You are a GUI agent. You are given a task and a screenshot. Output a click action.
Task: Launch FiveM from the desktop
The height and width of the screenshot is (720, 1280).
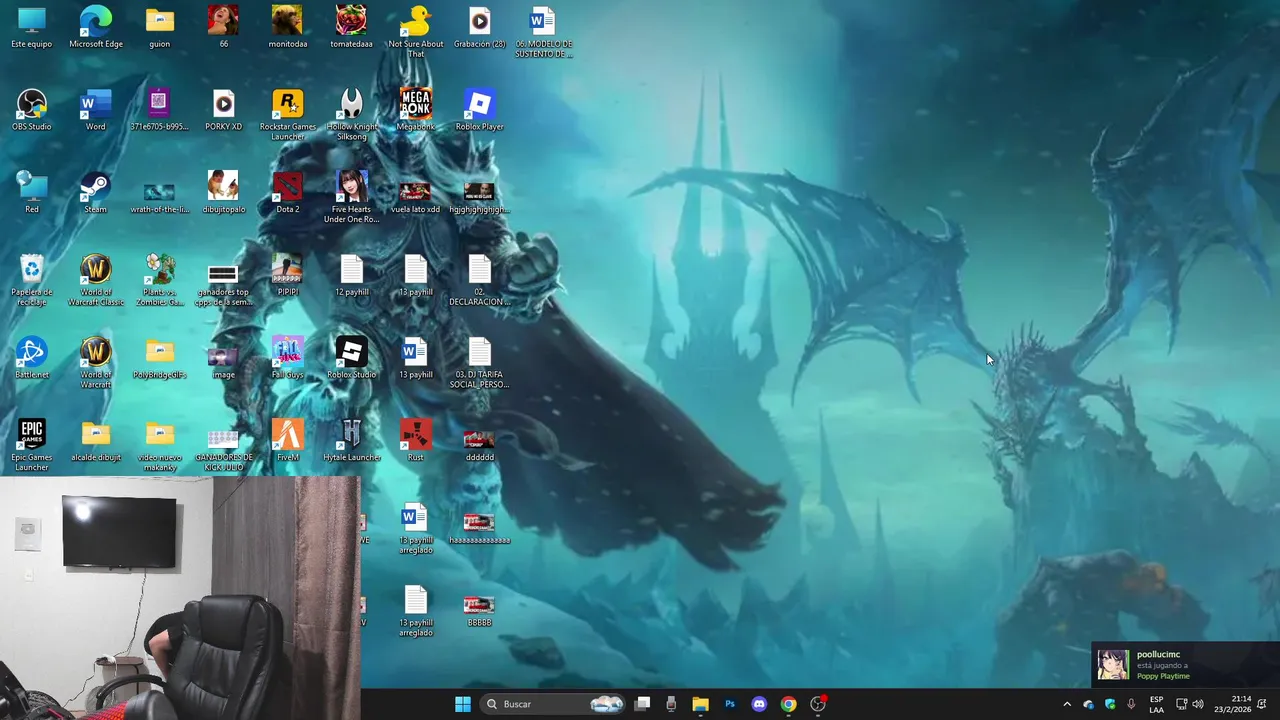coord(288,440)
